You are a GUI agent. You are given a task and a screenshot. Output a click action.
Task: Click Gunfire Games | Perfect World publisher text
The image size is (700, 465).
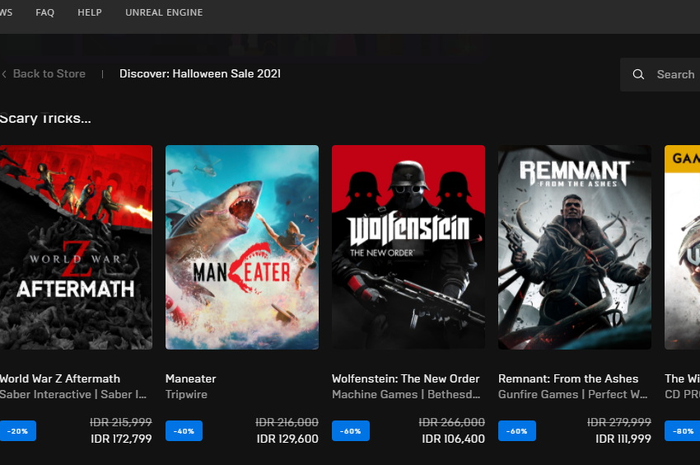[x=573, y=394]
